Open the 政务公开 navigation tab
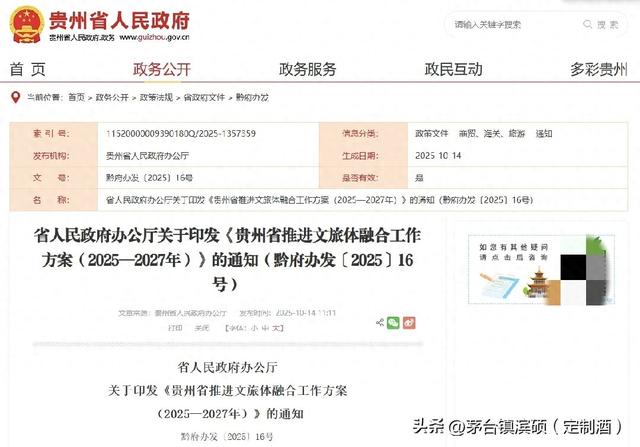 pyautogui.click(x=162, y=69)
